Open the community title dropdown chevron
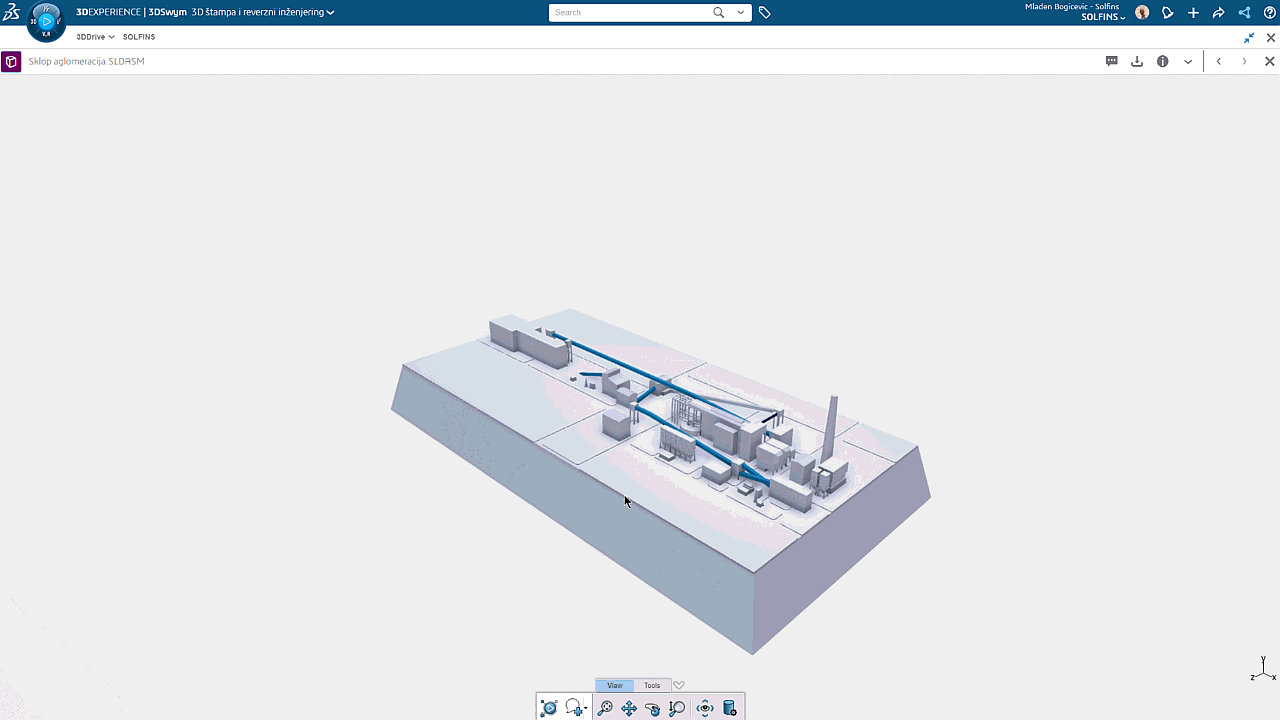1280x720 pixels. click(x=331, y=13)
